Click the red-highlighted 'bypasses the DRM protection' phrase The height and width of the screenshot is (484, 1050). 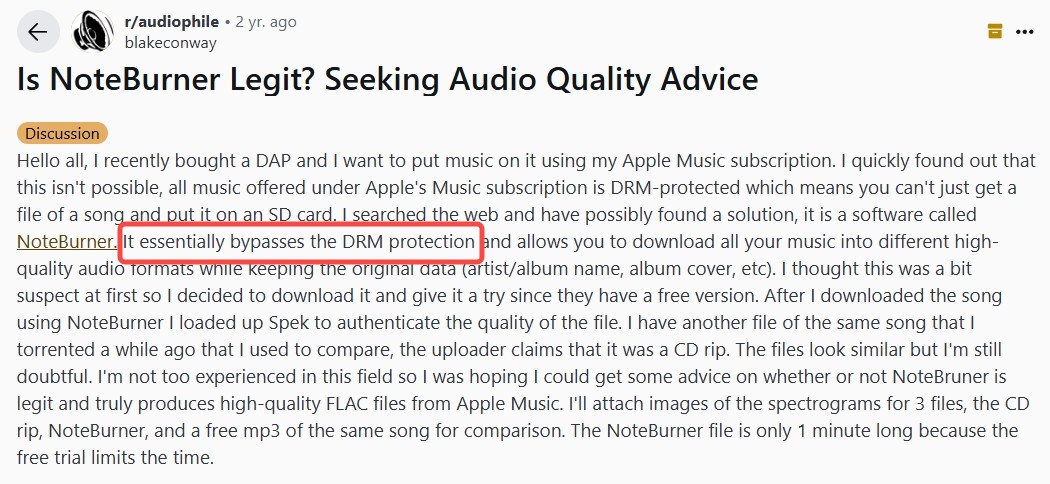pos(352,241)
